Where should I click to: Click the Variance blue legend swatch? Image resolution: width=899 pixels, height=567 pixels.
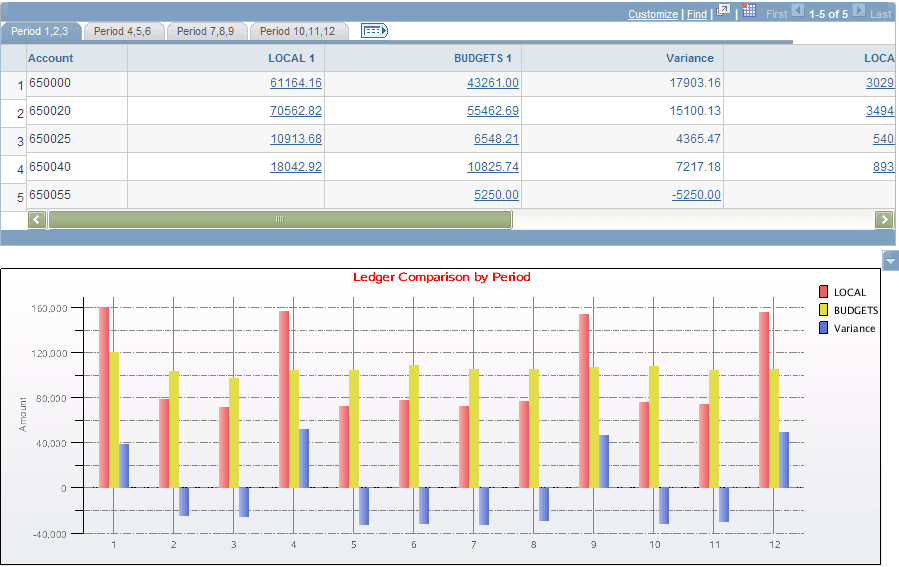pyautogui.click(x=823, y=328)
